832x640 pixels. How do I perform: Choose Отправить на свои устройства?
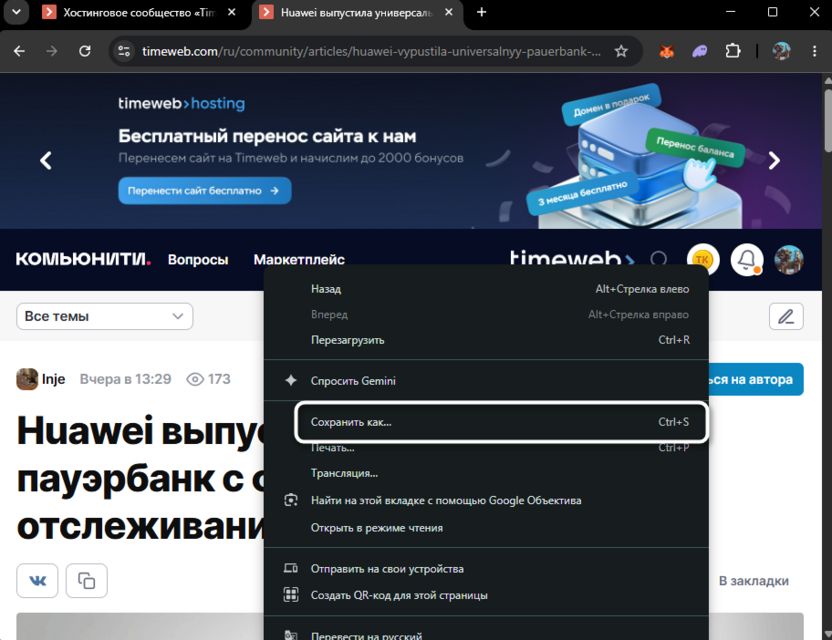click(x=487, y=568)
